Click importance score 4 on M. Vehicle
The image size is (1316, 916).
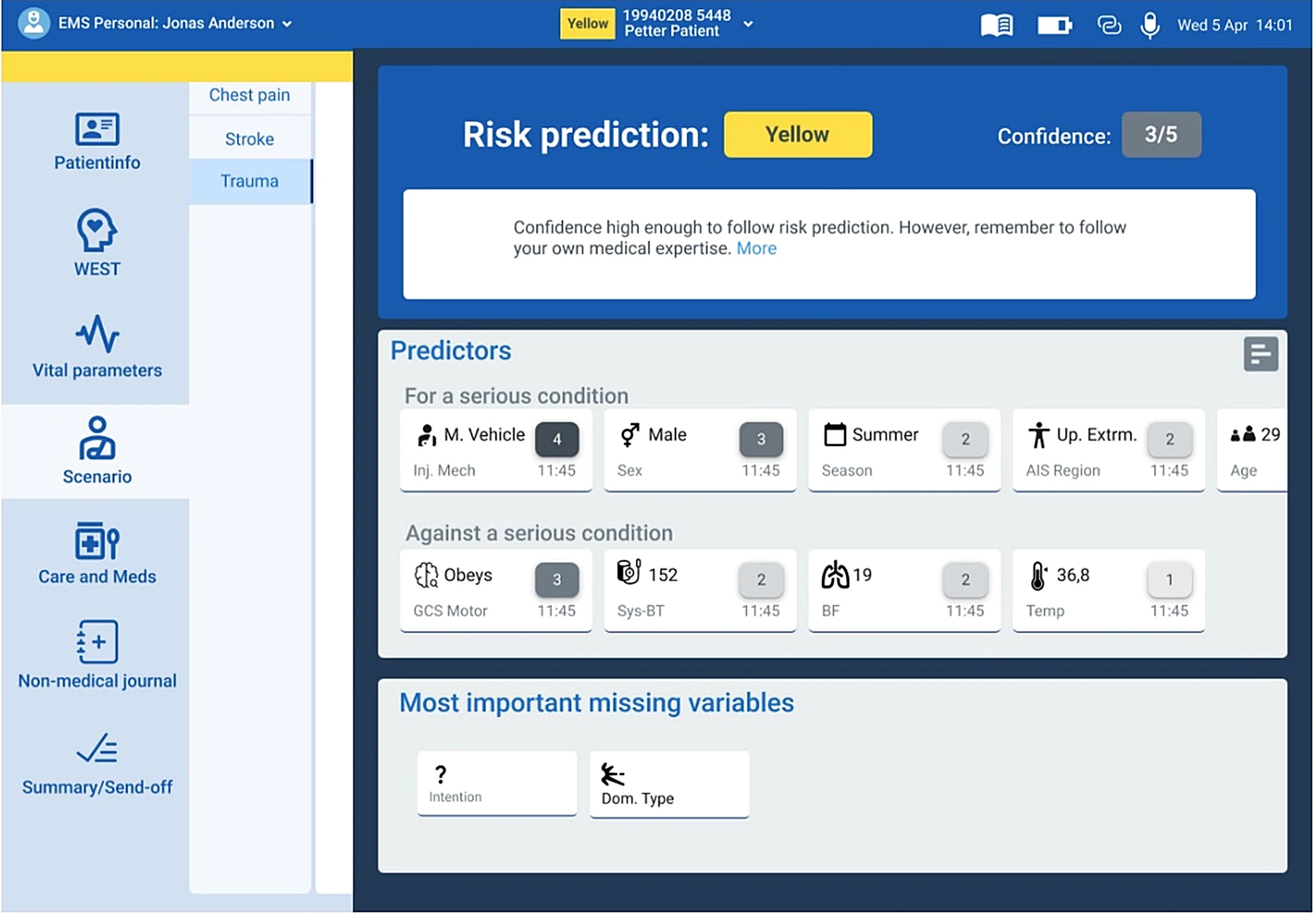(x=557, y=439)
